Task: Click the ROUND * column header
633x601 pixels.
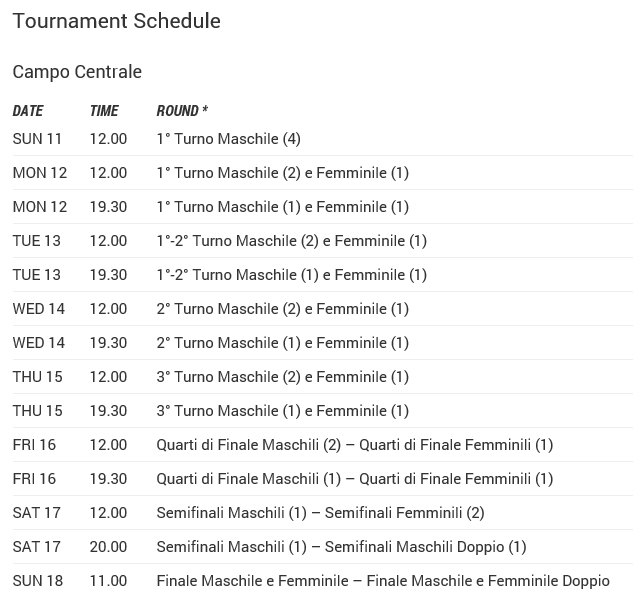Action: coord(182,111)
